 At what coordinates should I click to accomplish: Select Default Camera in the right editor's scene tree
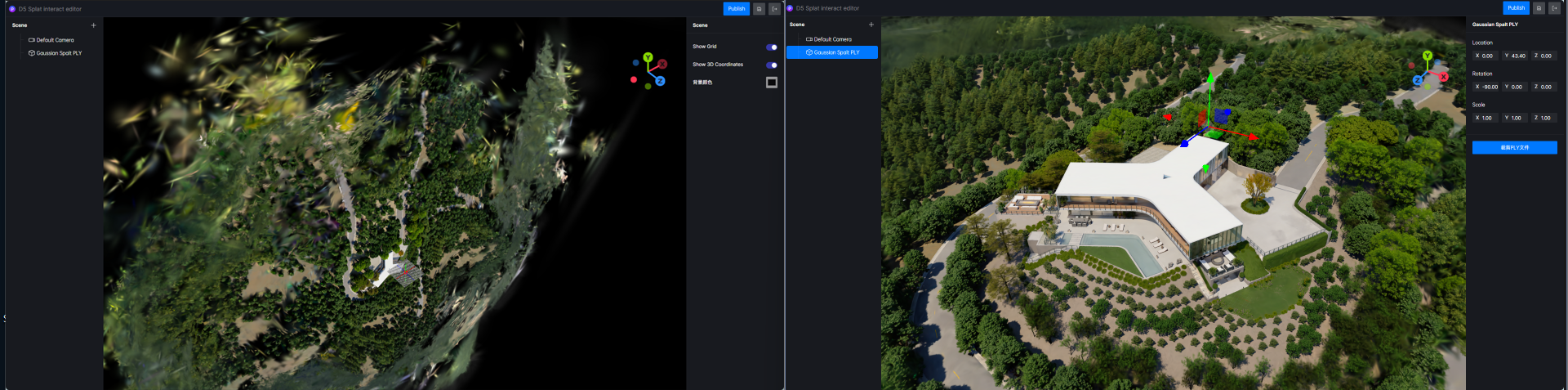click(x=832, y=39)
